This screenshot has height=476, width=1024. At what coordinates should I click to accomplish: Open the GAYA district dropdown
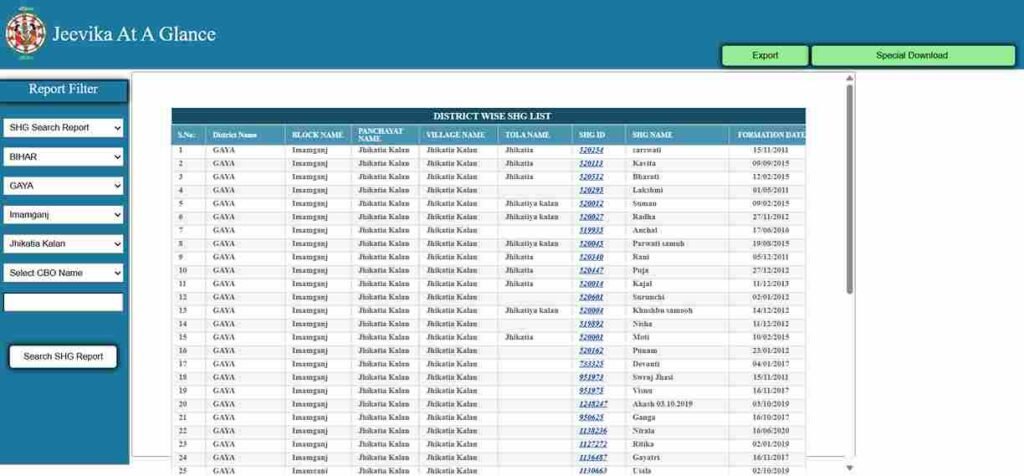(x=63, y=186)
